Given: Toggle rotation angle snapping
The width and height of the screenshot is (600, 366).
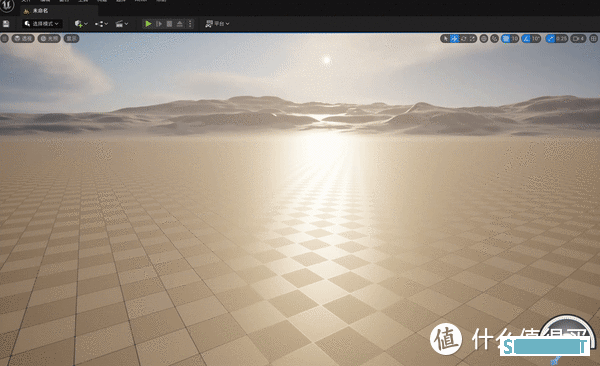Looking at the screenshot, I should pos(527,38).
